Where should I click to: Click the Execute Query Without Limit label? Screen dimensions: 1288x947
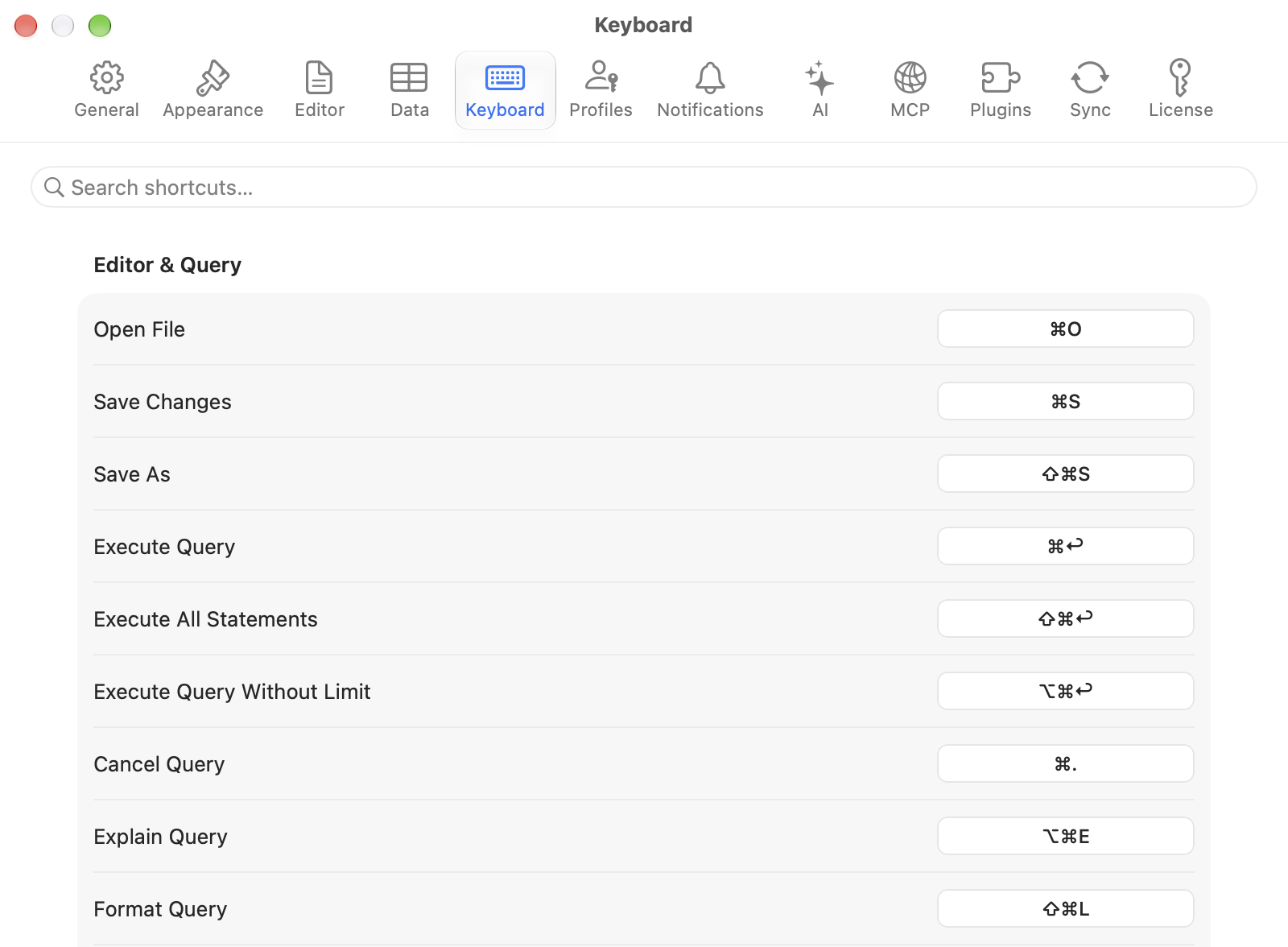click(x=232, y=692)
